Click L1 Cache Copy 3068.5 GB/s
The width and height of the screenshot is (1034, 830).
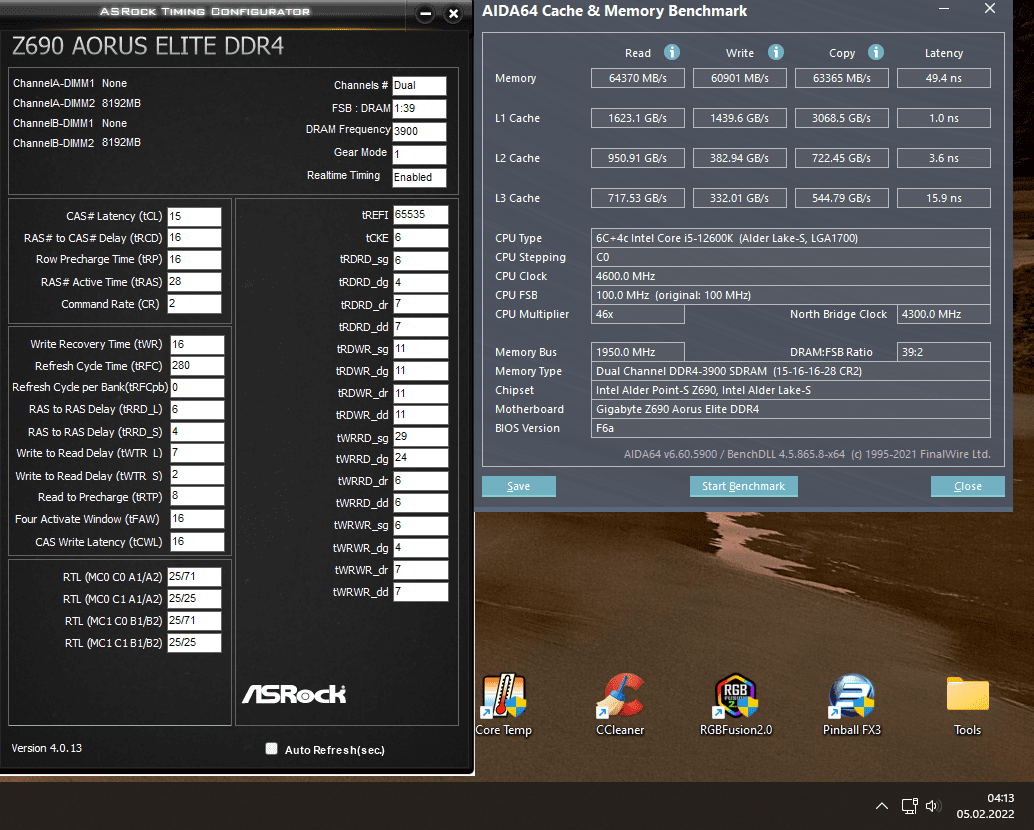841,118
